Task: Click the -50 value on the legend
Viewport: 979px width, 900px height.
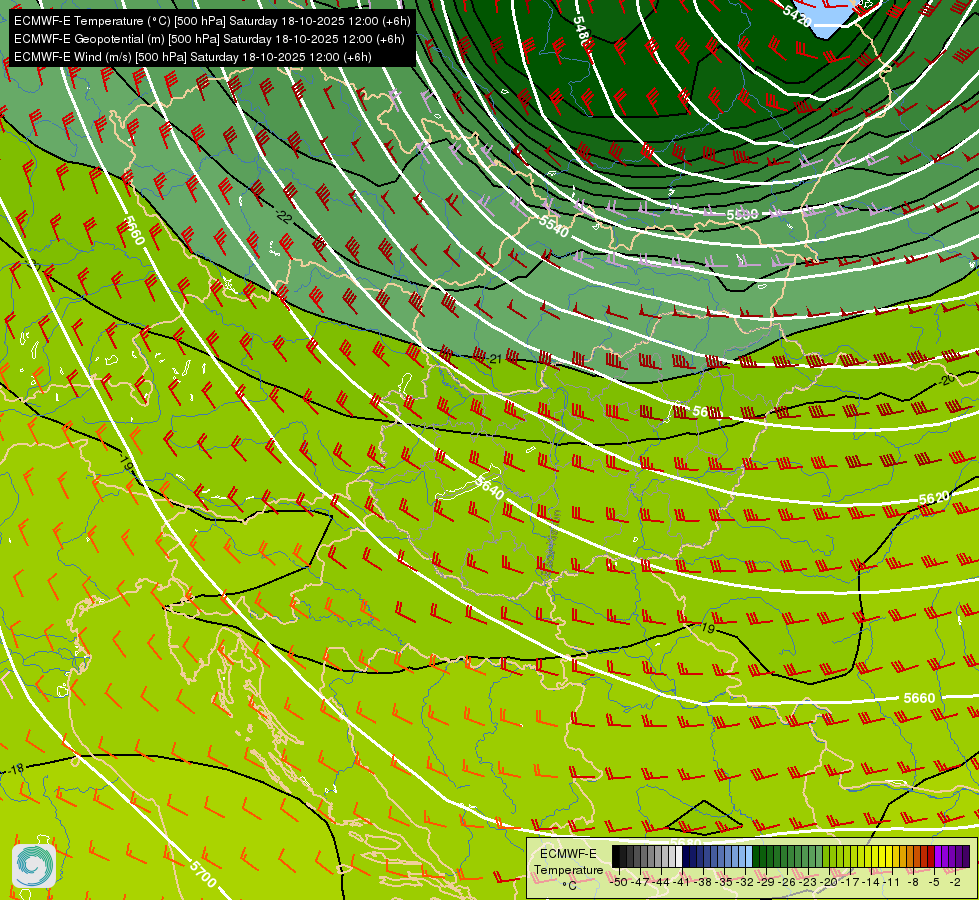Action: coord(619,883)
